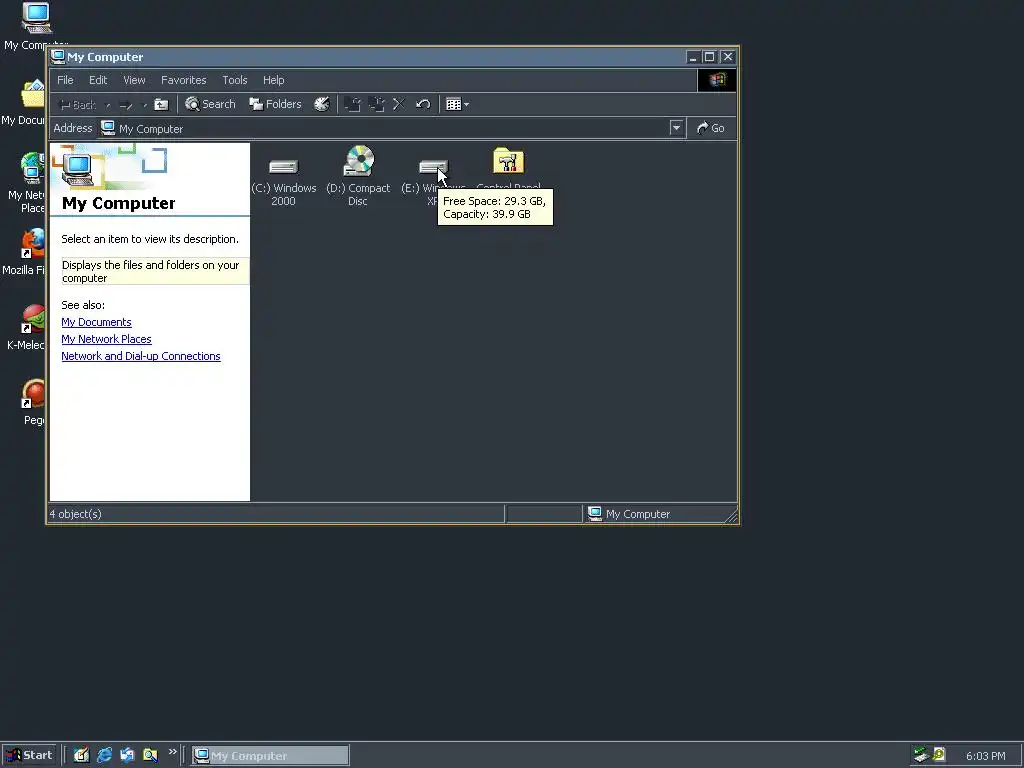
Task: Click the Go button
Action: (711, 128)
